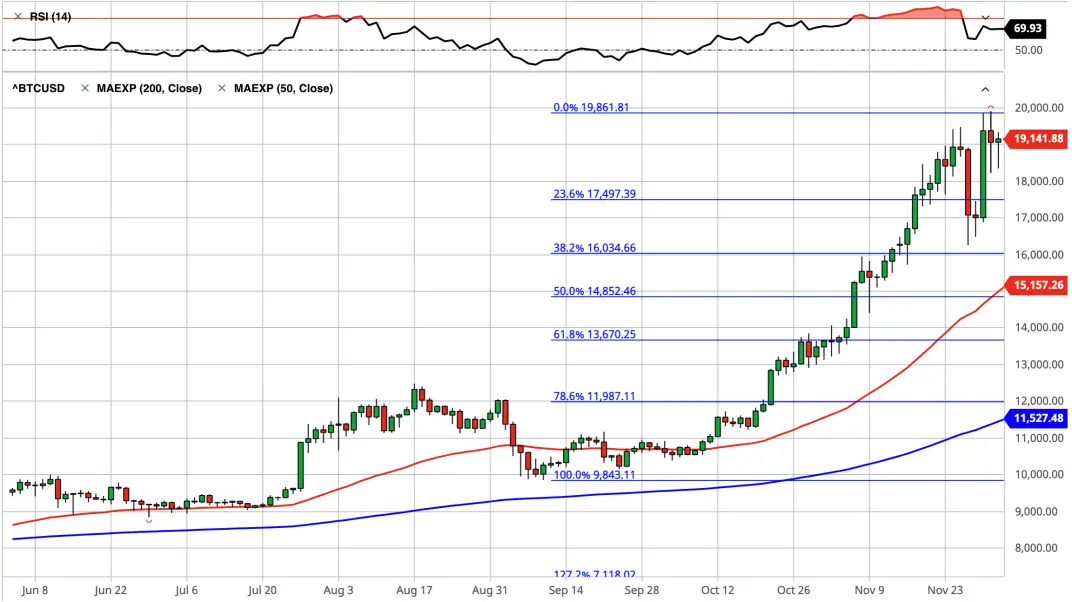Open MAEXP (200, Close) settings label
The width and height of the screenshot is (1072, 602).
pos(149,88)
